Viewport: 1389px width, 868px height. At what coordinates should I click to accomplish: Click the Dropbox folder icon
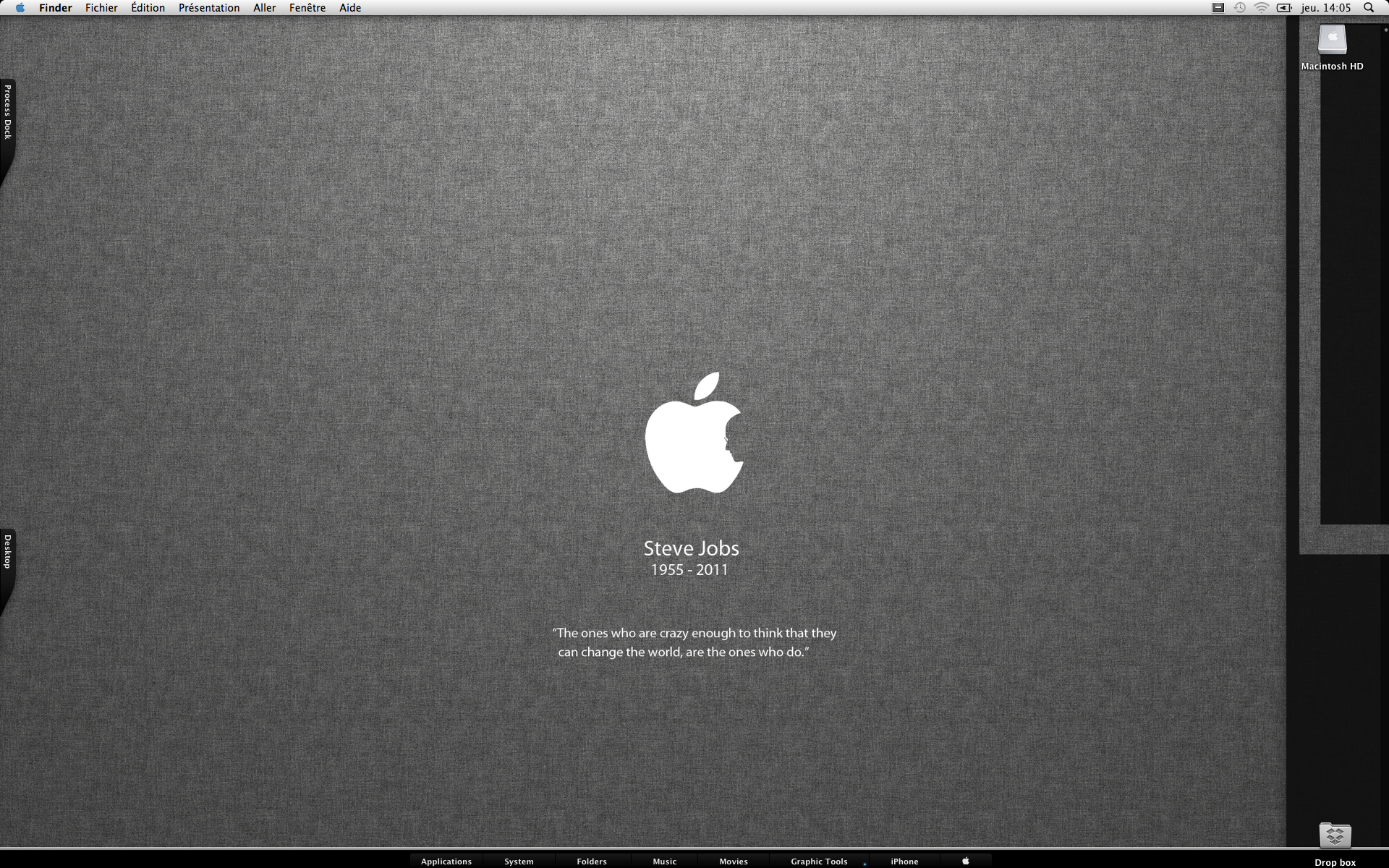[1335, 835]
